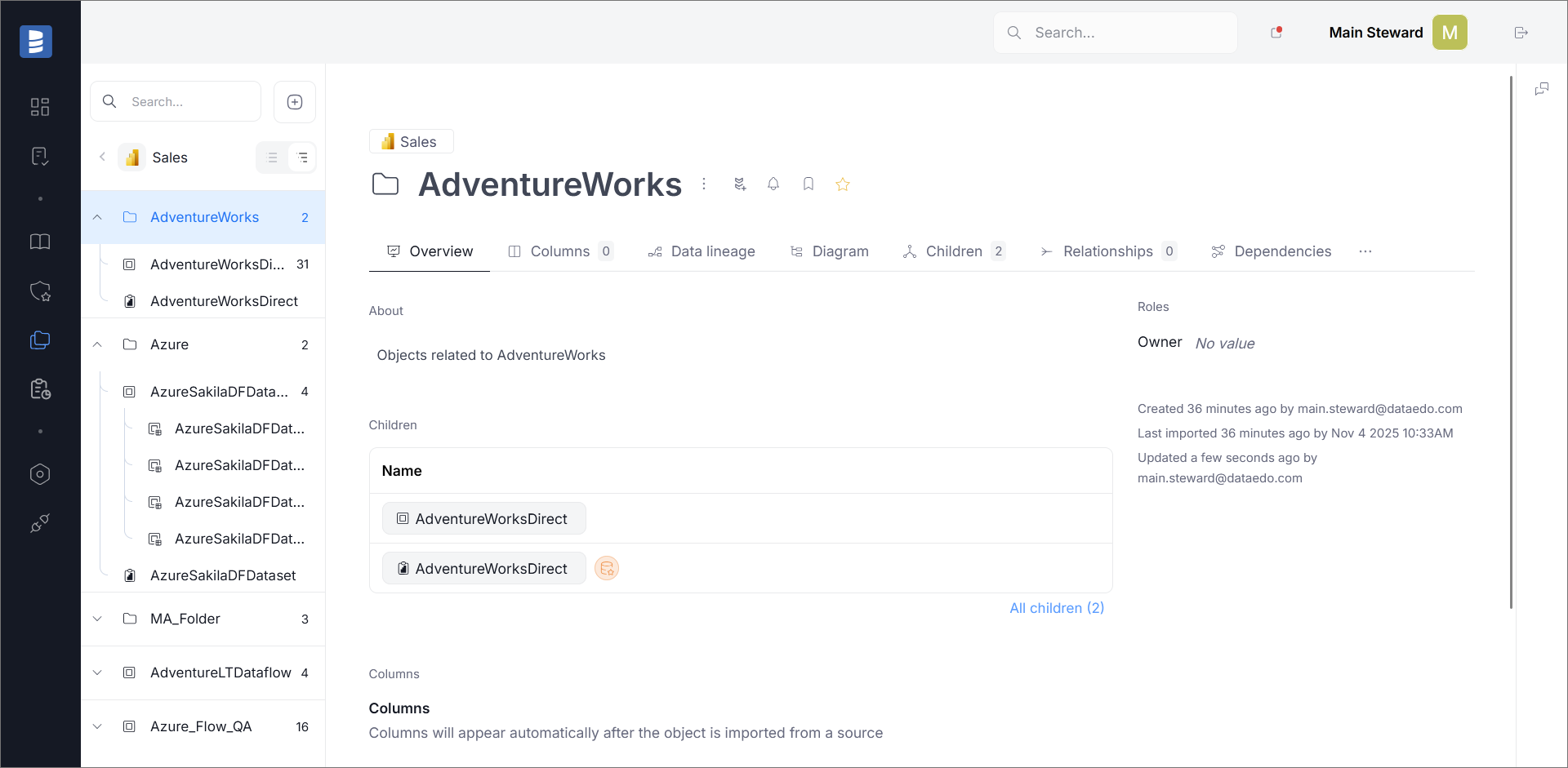
Task: Open the Sales breadcrumb chip above title
Action: point(411,142)
